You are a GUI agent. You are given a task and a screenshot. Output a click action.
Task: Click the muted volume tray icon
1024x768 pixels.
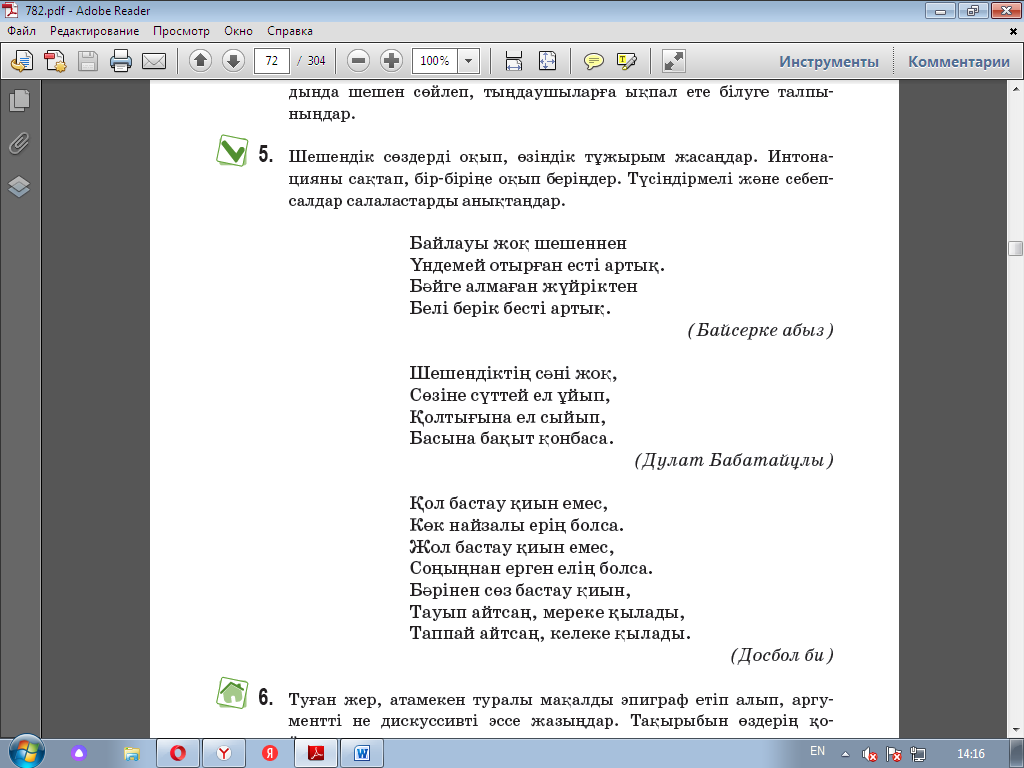click(869, 754)
